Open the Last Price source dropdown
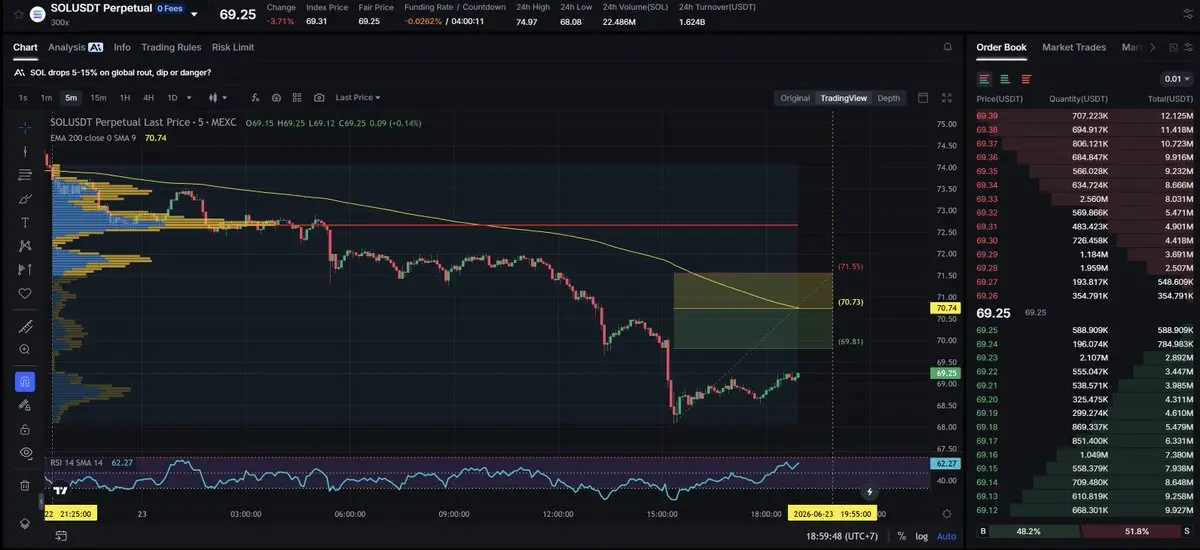The height and width of the screenshot is (550, 1200). pyautogui.click(x=358, y=98)
